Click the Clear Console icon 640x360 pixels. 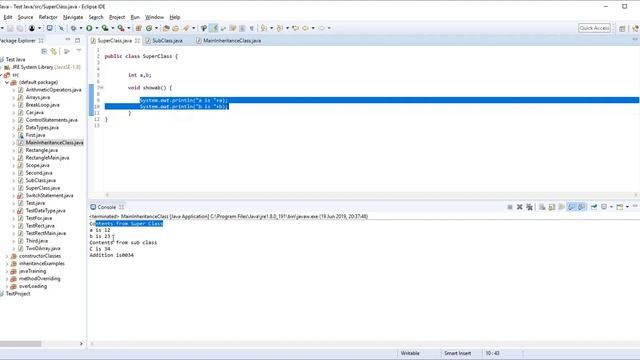tap(542, 207)
